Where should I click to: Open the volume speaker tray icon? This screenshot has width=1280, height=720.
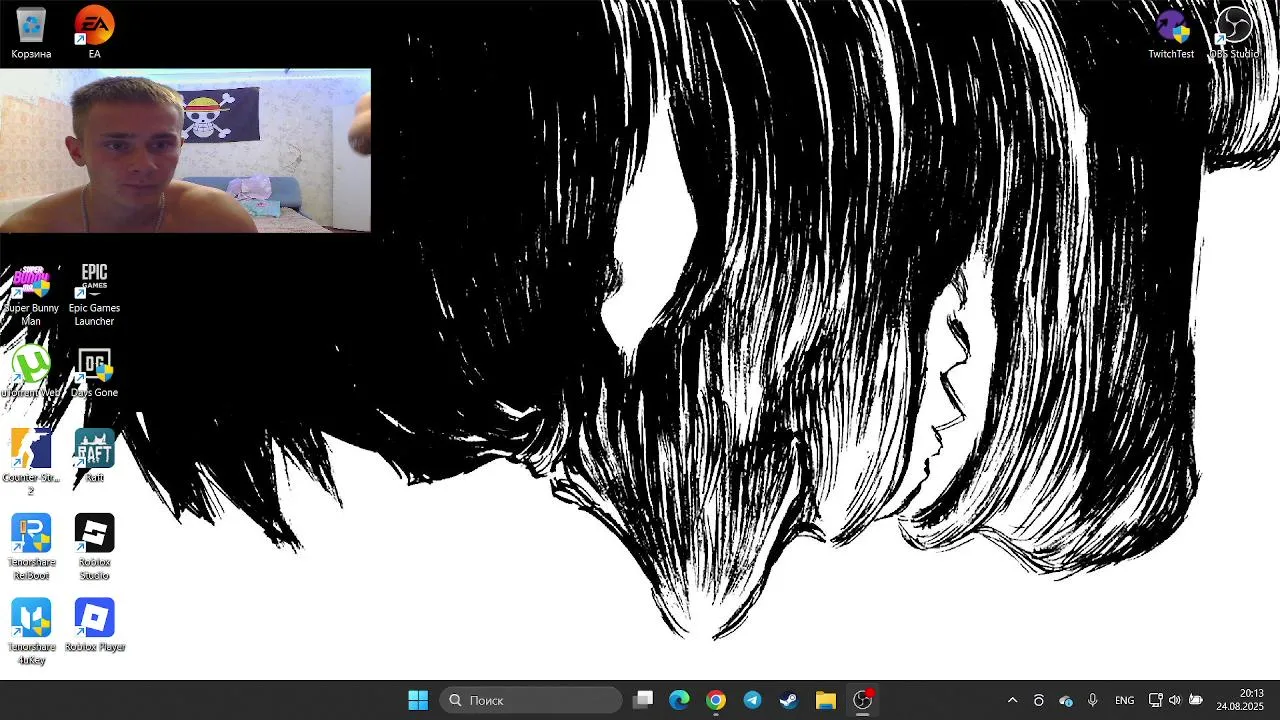point(1174,701)
